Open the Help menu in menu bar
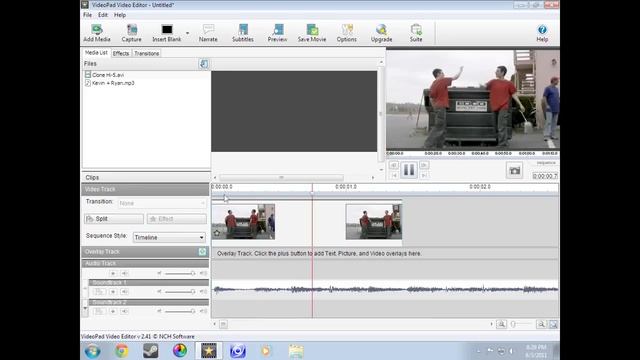 pos(120,15)
